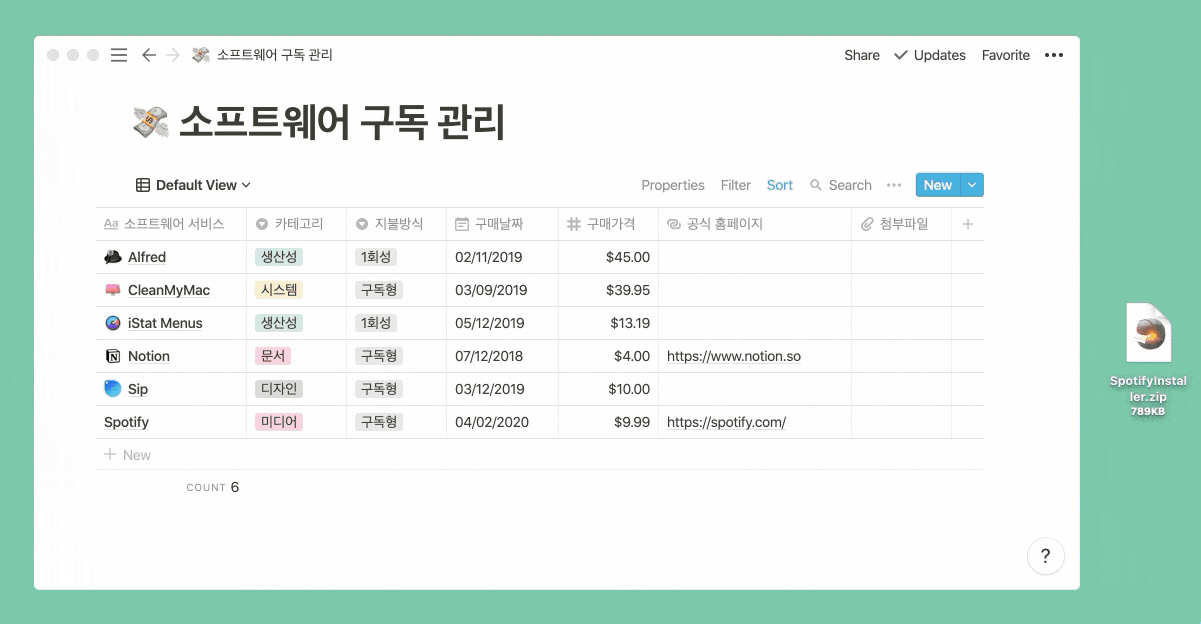Click the 1회성 tag in iStat Menus row
The height and width of the screenshot is (624, 1201).
coord(376,323)
